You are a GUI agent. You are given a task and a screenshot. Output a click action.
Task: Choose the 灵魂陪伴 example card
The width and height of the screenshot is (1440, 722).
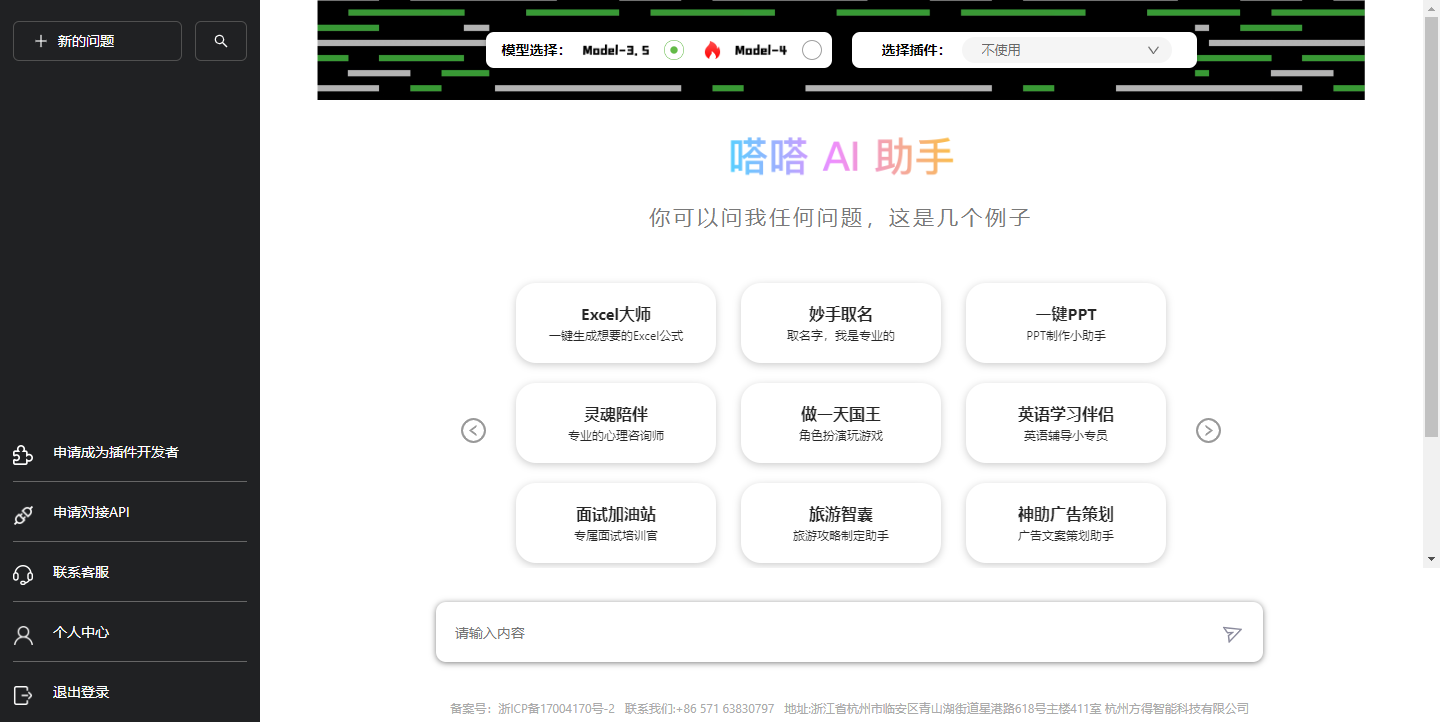(x=616, y=423)
